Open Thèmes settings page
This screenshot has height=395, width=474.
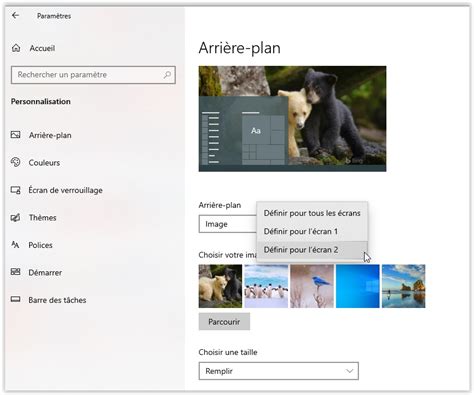[42, 218]
